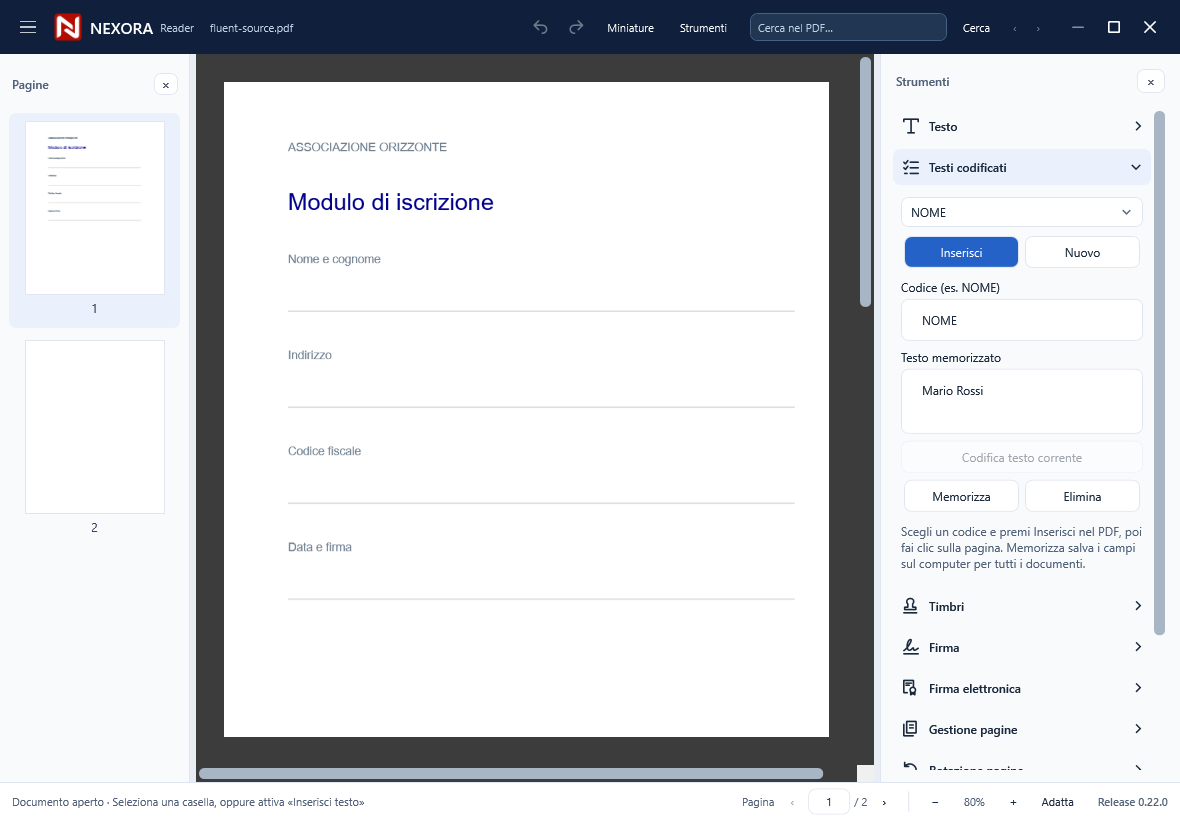Expand the Testo section
Image resolution: width=1180 pixels, height=820 pixels.
pyautogui.click(x=1138, y=126)
